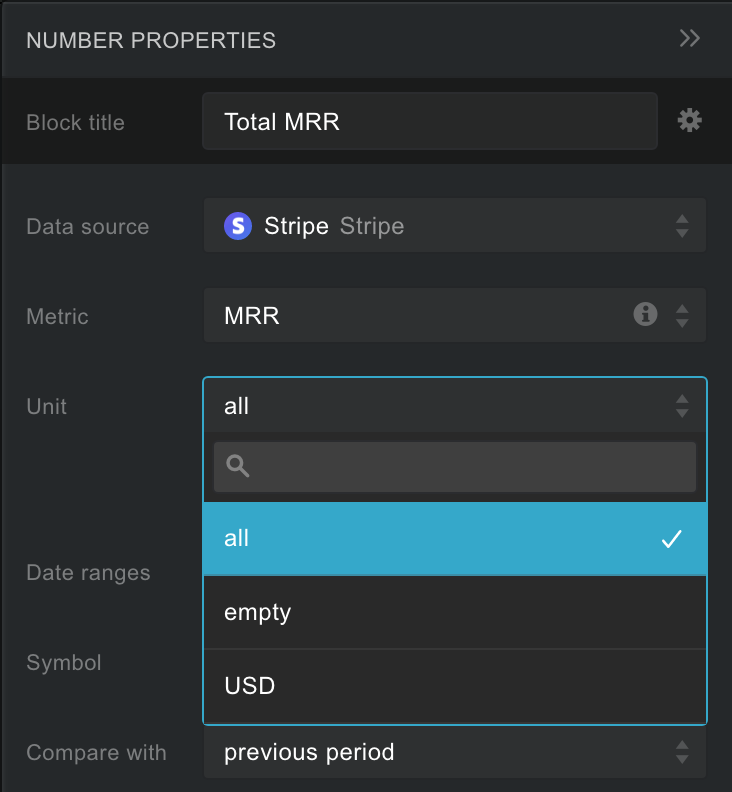Close the Unit dropdown showing all

[440, 406]
